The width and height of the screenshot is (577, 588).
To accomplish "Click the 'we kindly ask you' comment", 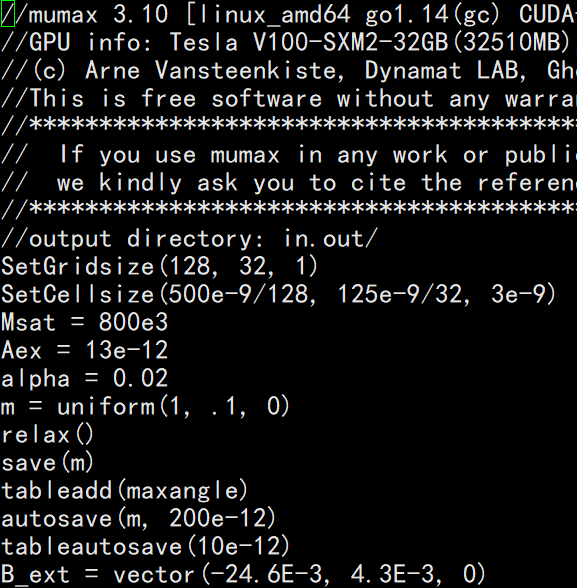I will click(288, 183).
